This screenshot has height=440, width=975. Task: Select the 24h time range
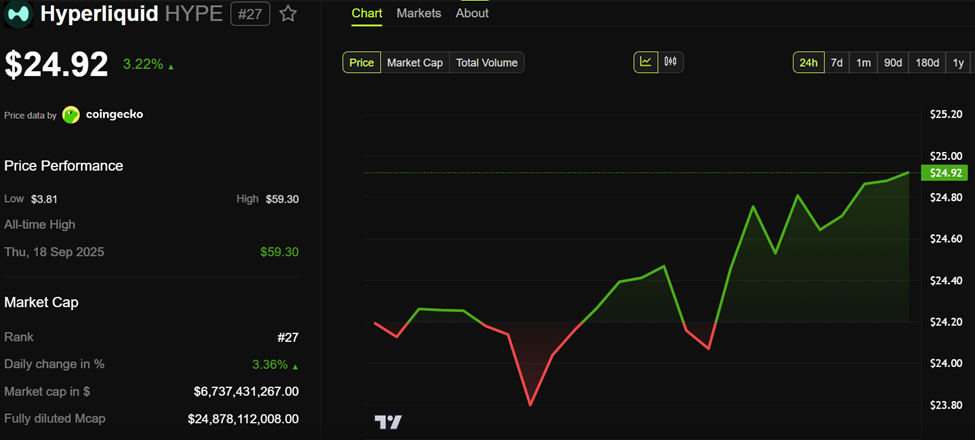click(807, 63)
